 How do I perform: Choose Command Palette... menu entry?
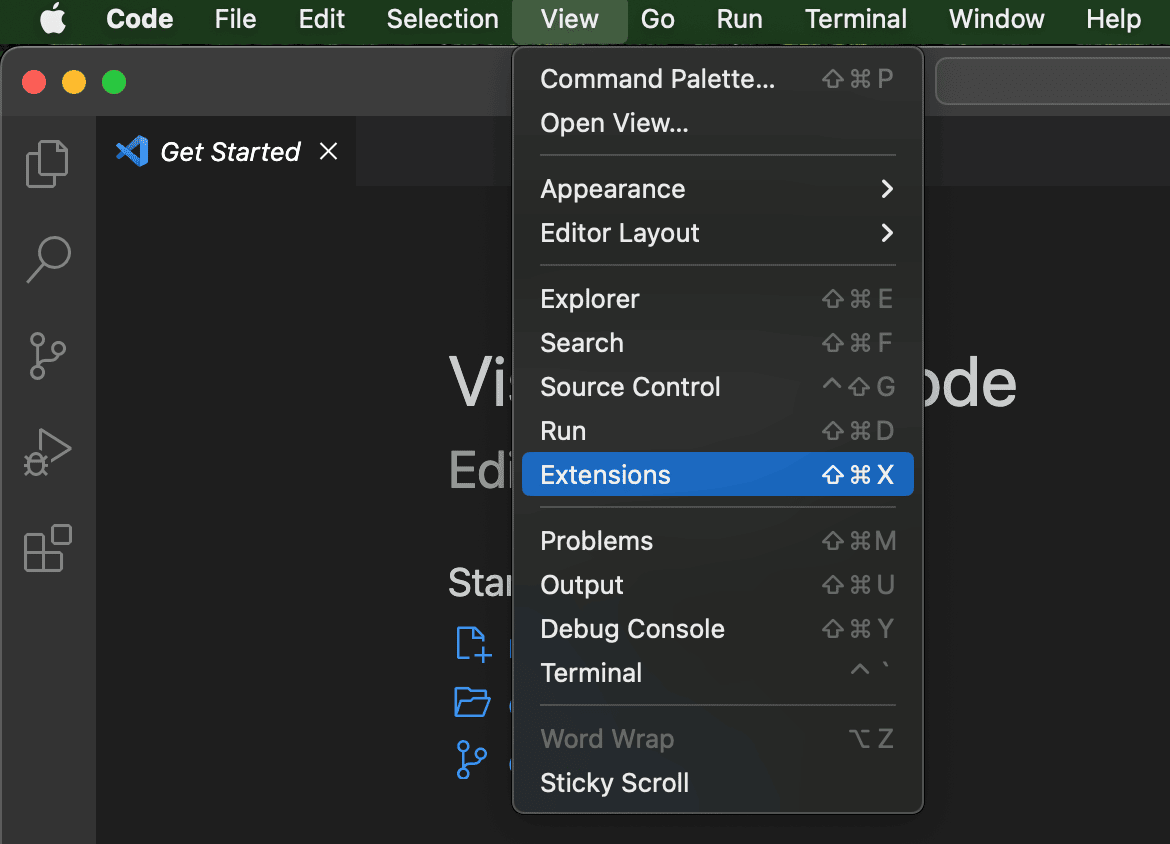pyautogui.click(x=657, y=79)
